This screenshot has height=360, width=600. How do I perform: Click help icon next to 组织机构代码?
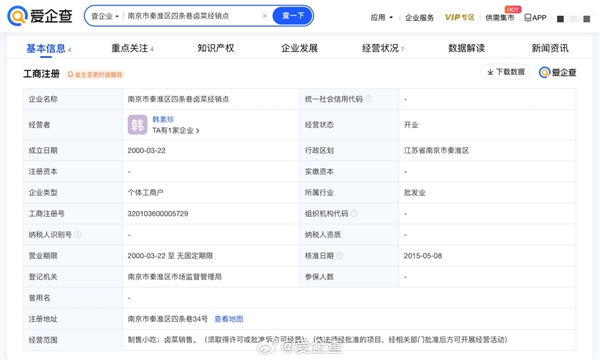(354, 213)
